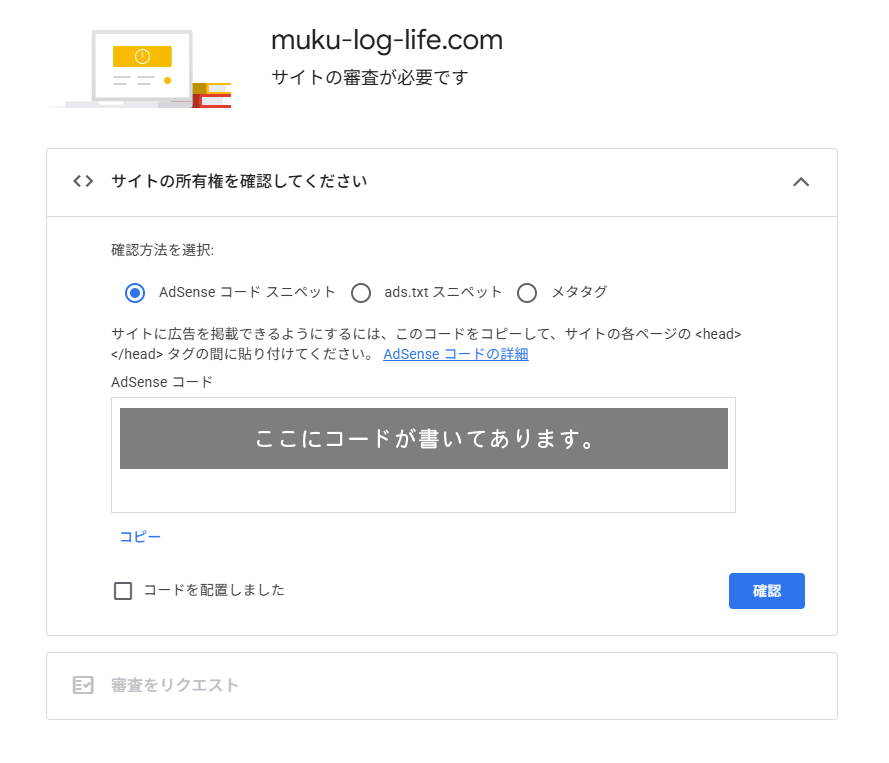Select the AdSense コード スニペット radio option
This screenshot has height=763, width=889.
135,292
